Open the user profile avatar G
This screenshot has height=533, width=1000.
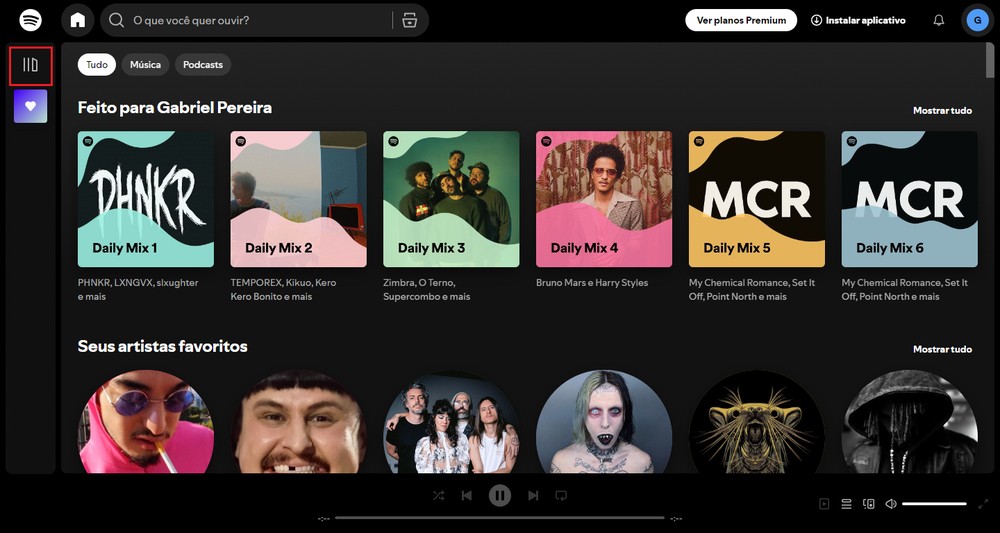(977, 20)
